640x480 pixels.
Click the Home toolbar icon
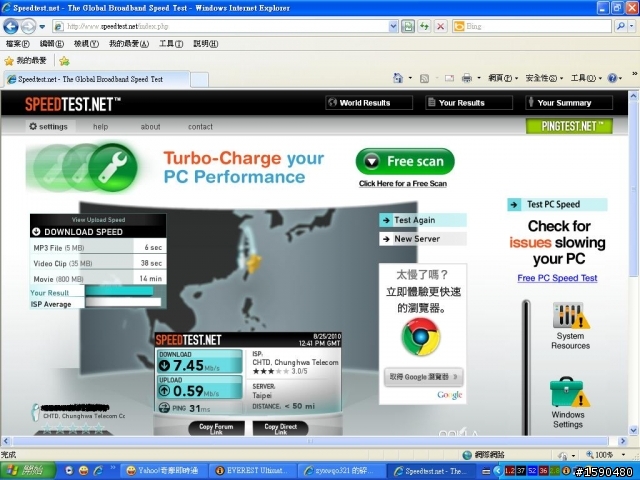click(398, 78)
